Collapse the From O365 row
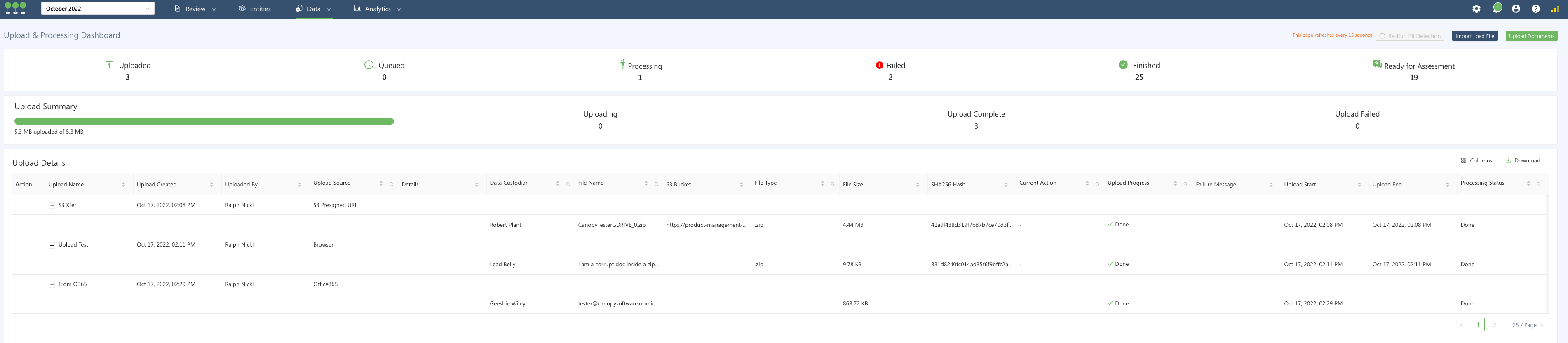Viewport: 1568px width, 343px height. pos(52,284)
